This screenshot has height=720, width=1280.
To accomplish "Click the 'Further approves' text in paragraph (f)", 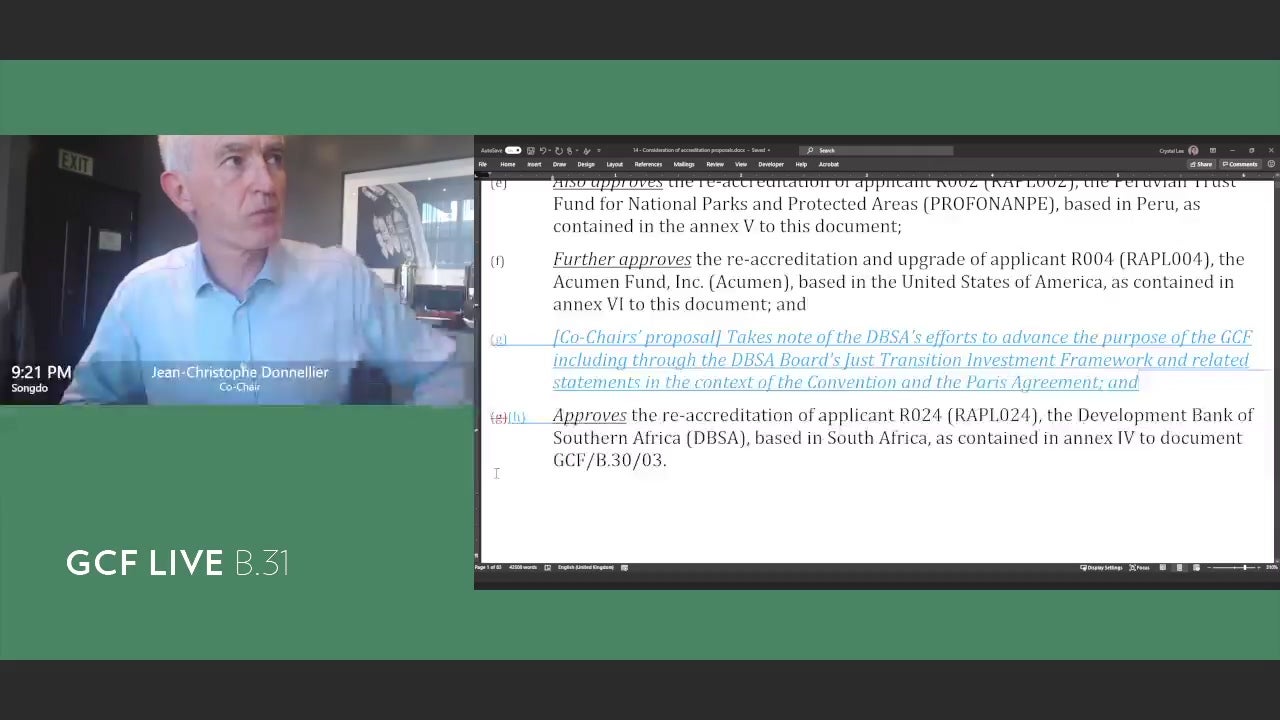I will (x=622, y=260).
